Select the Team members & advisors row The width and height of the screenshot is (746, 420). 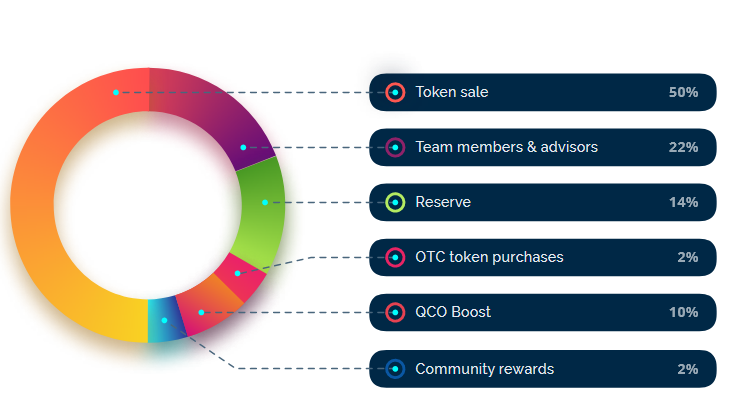click(543, 147)
